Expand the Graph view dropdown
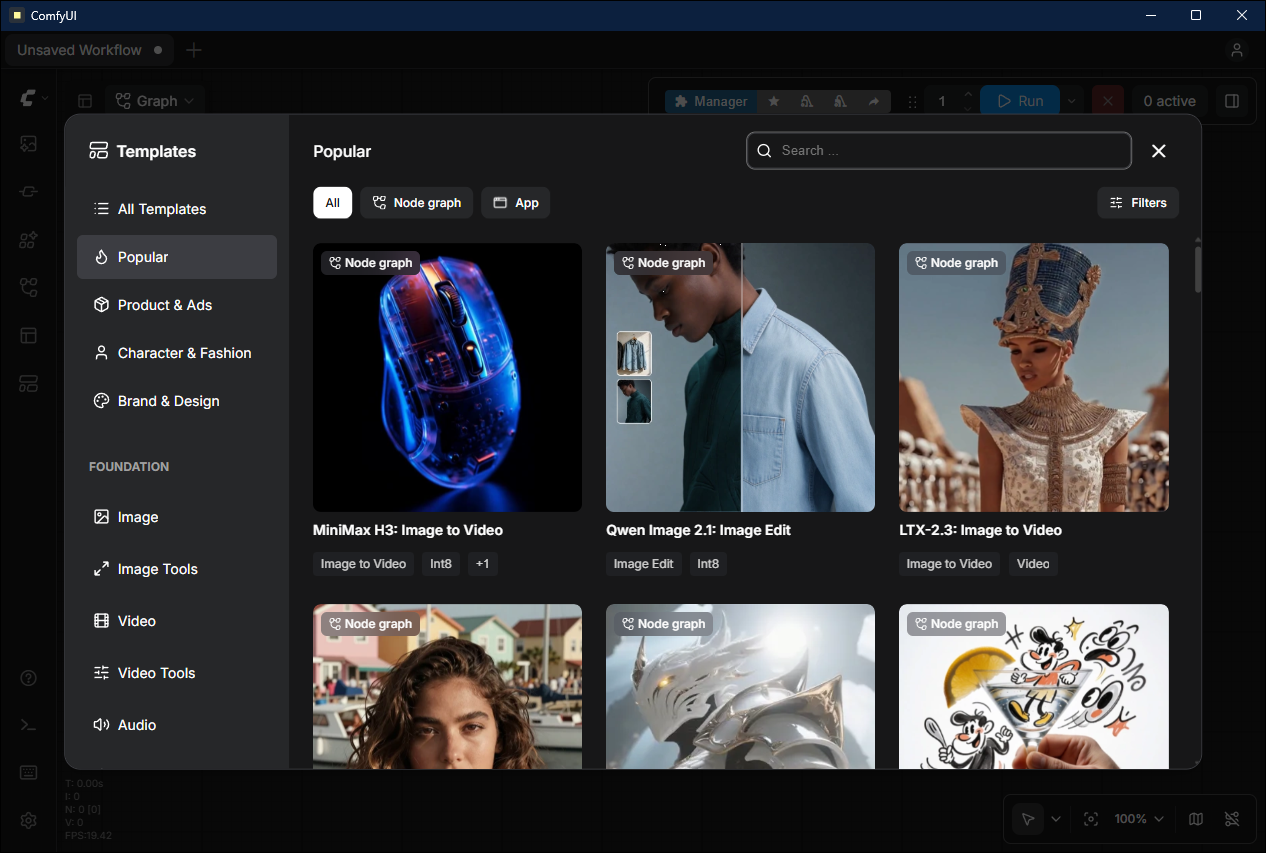Viewport: 1266px width, 853px height. pos(155,101)
